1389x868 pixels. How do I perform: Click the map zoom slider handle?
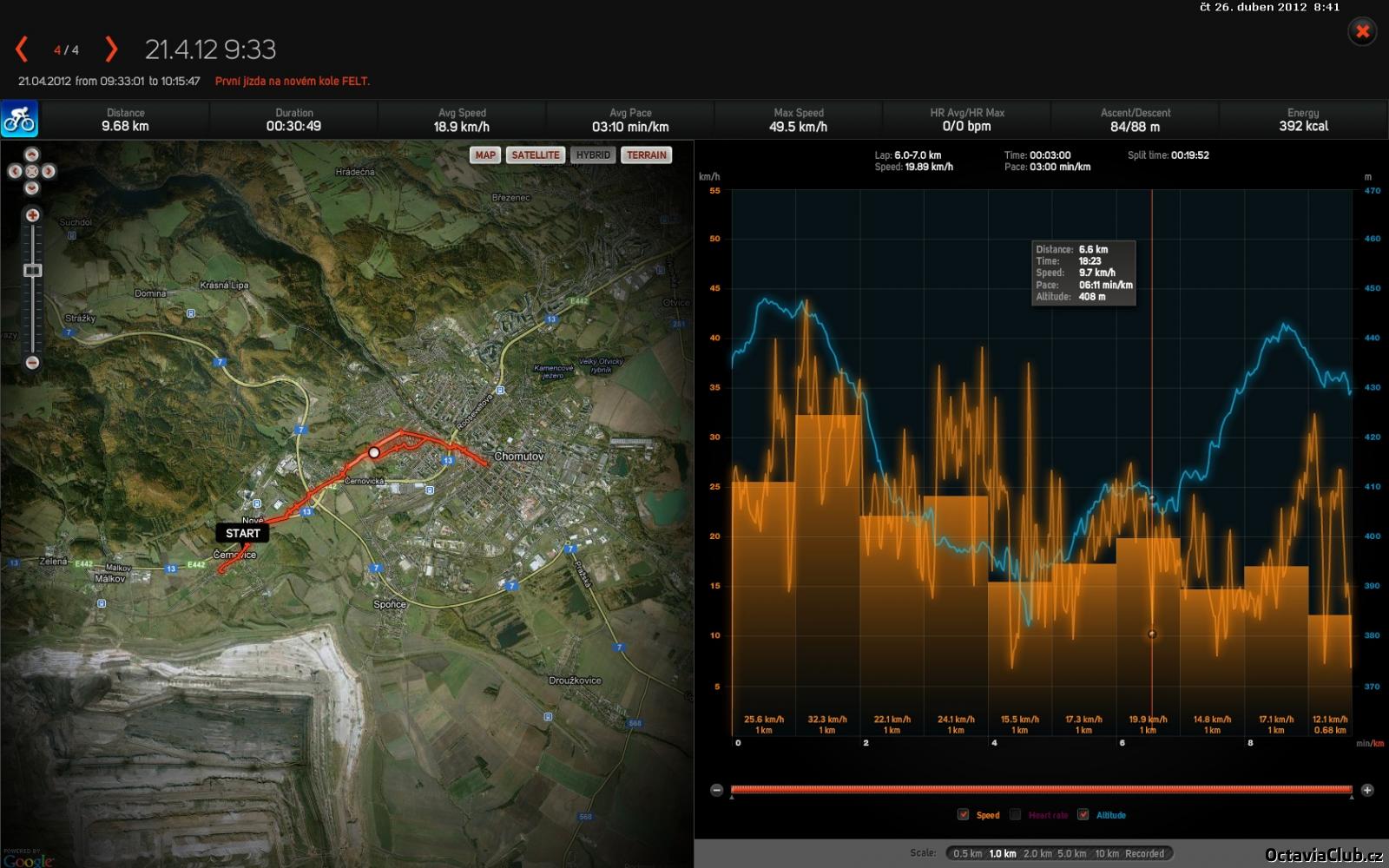coord(32,271)
